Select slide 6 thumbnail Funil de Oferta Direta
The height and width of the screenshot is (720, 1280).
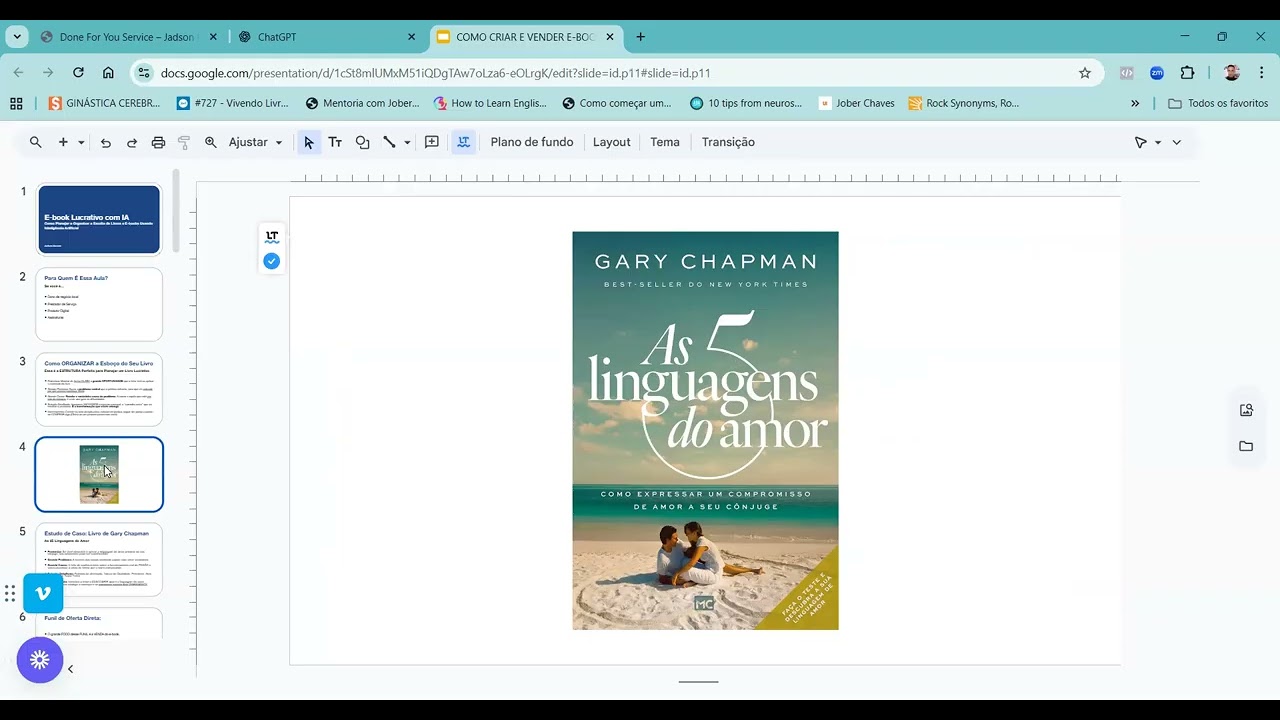click(x=99, y=624)
